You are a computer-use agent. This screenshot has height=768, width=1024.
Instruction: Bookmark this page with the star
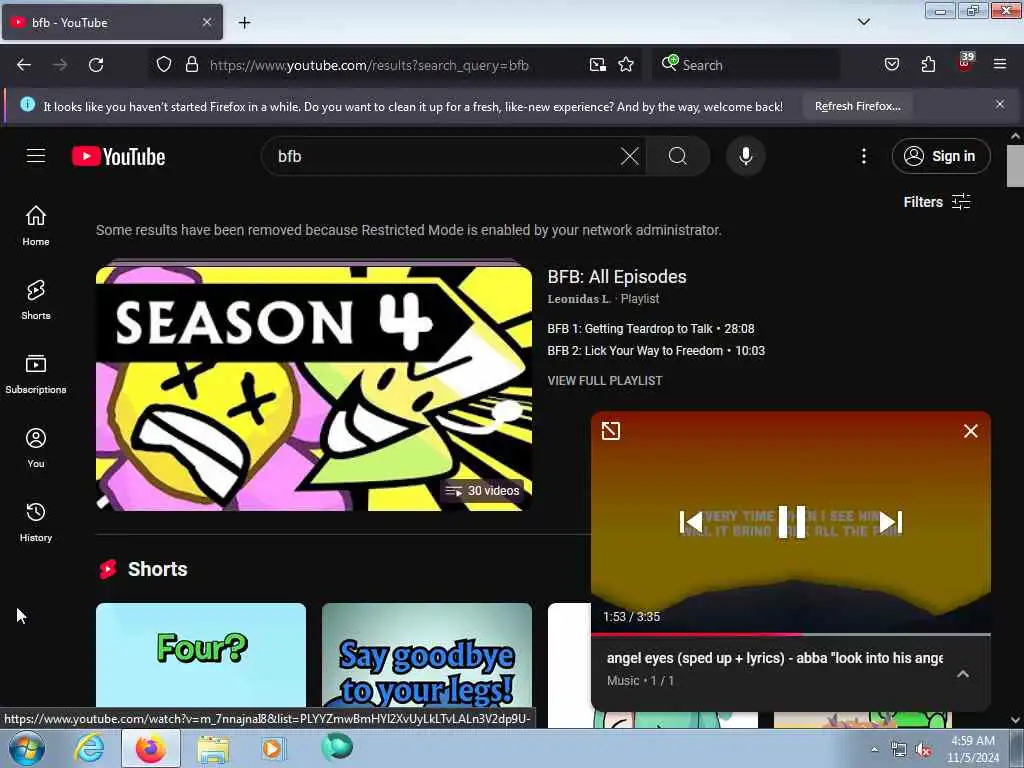[x=626, y=65]
